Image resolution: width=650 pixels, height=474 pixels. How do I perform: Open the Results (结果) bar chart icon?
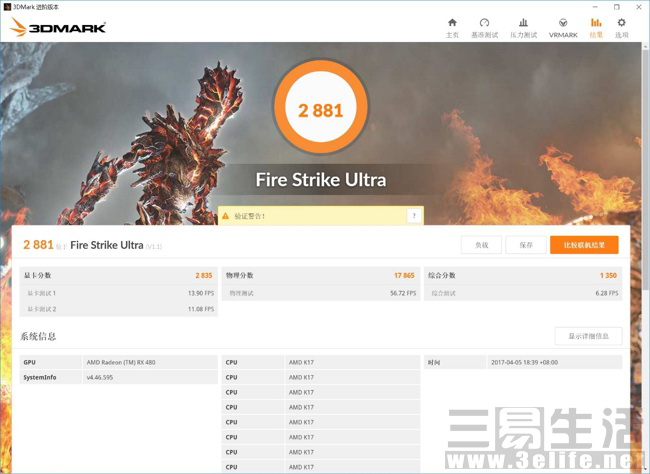[x=596, y=22]
